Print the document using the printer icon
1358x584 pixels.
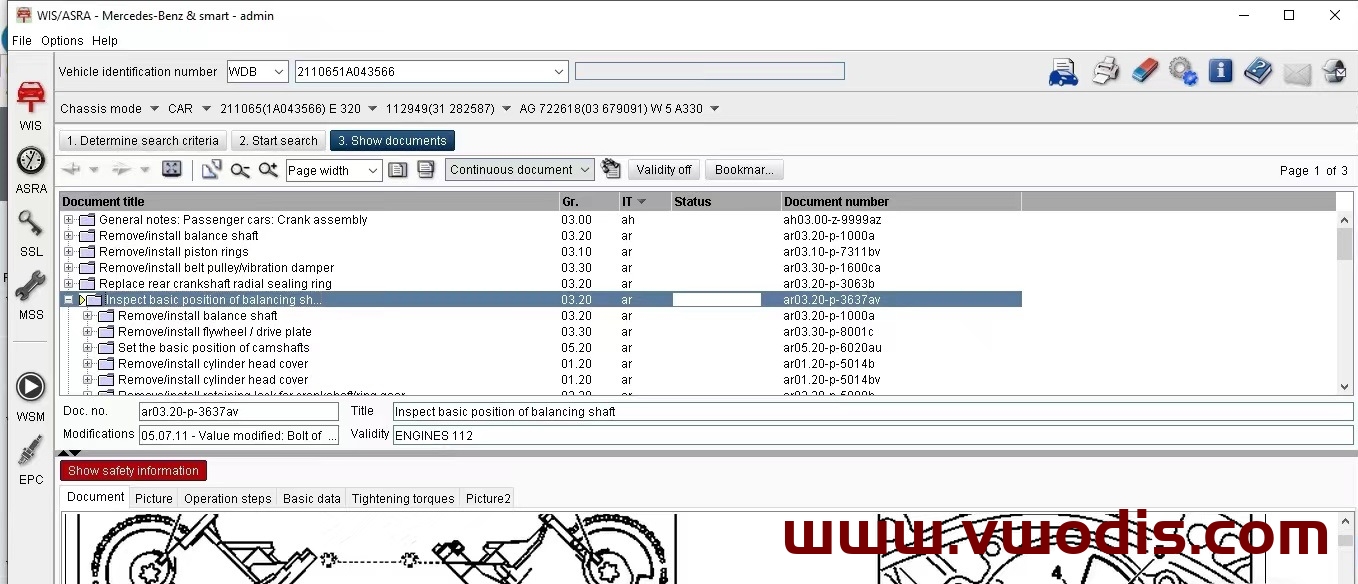click(x=1105, y=72)
